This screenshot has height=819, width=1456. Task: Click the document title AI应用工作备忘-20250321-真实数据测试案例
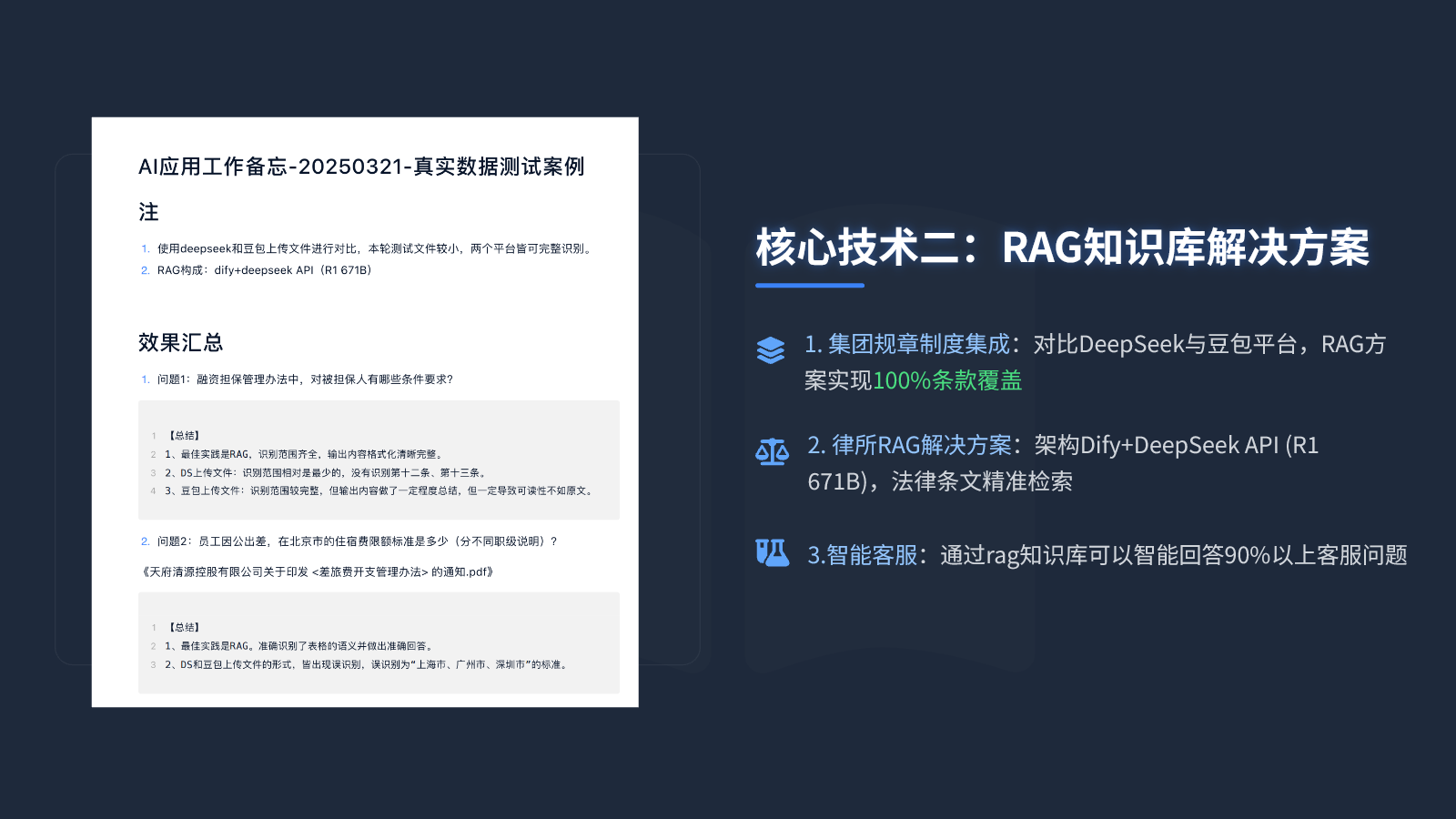pos(361,167)
